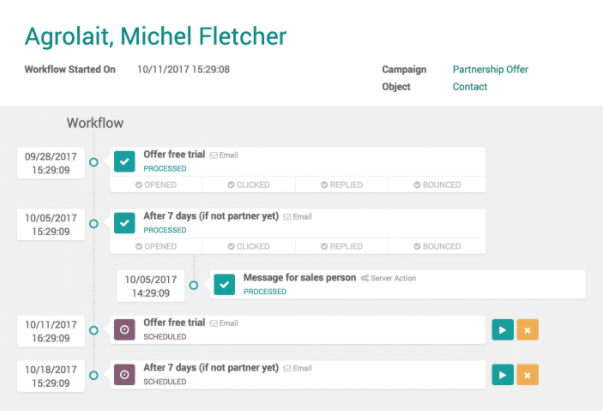
Task: Select REPLIED tab under processed After 7 days
Action: [342, 246]
